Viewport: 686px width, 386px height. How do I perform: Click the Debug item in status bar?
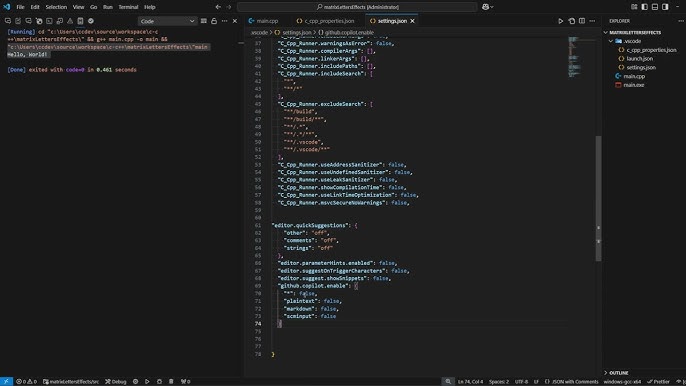pos(116,382)
